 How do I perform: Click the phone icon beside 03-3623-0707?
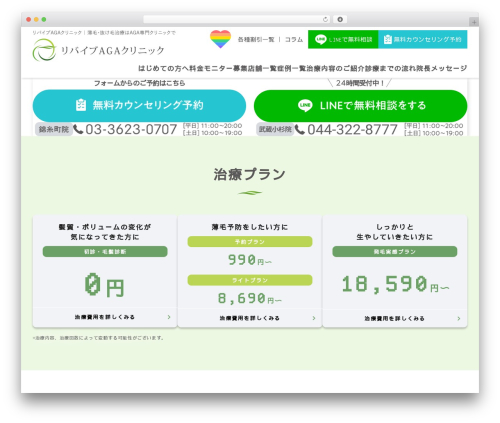click(x=78, y=129)
